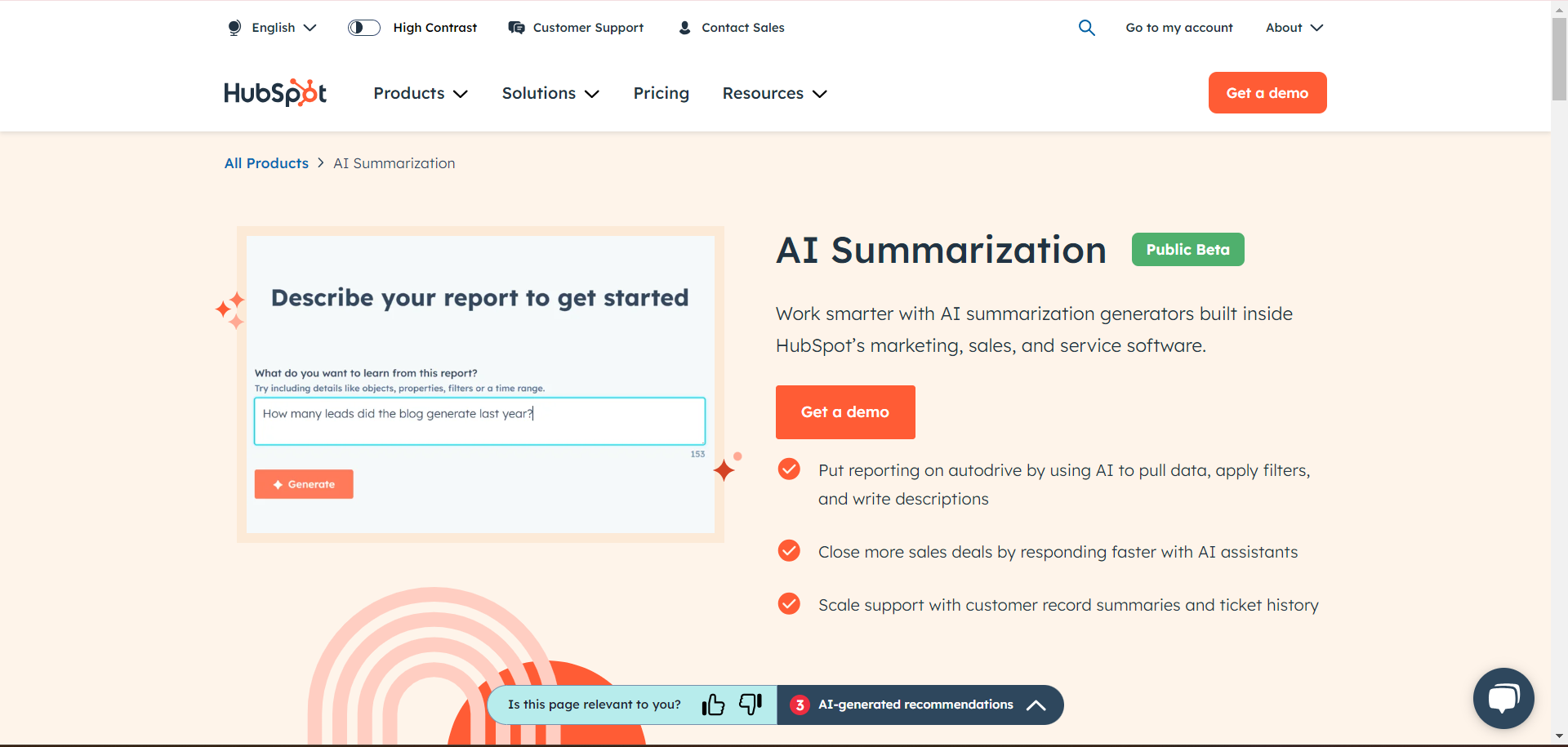Expand the Resources menu

[774, 93]
